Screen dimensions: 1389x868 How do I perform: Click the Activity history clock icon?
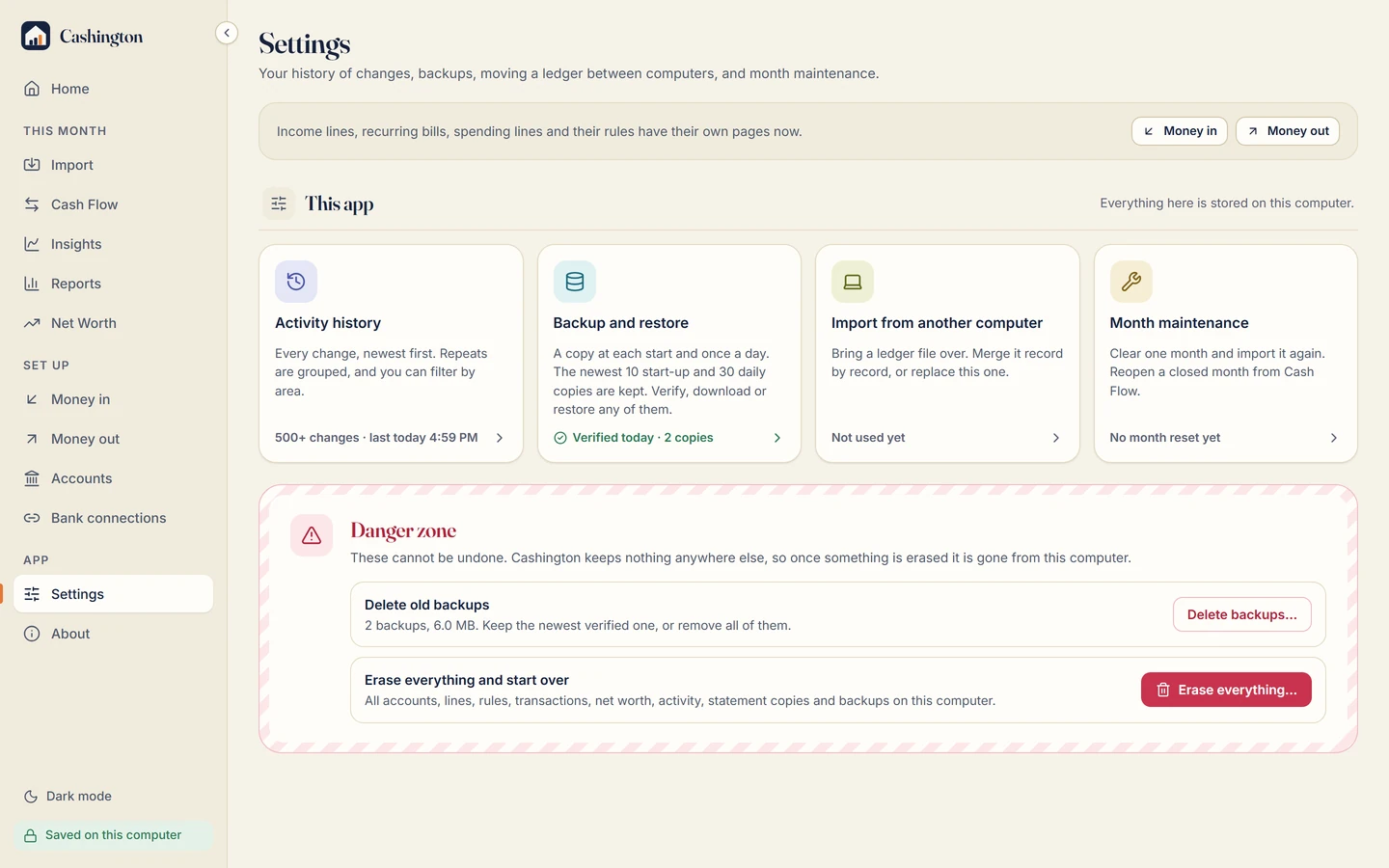[296, 282]
